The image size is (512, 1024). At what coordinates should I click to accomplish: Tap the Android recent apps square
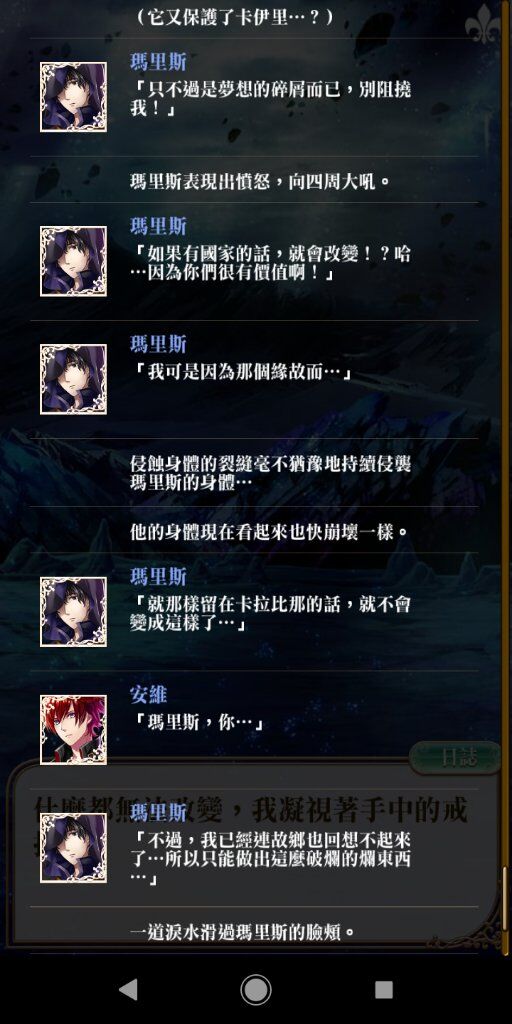384,989
